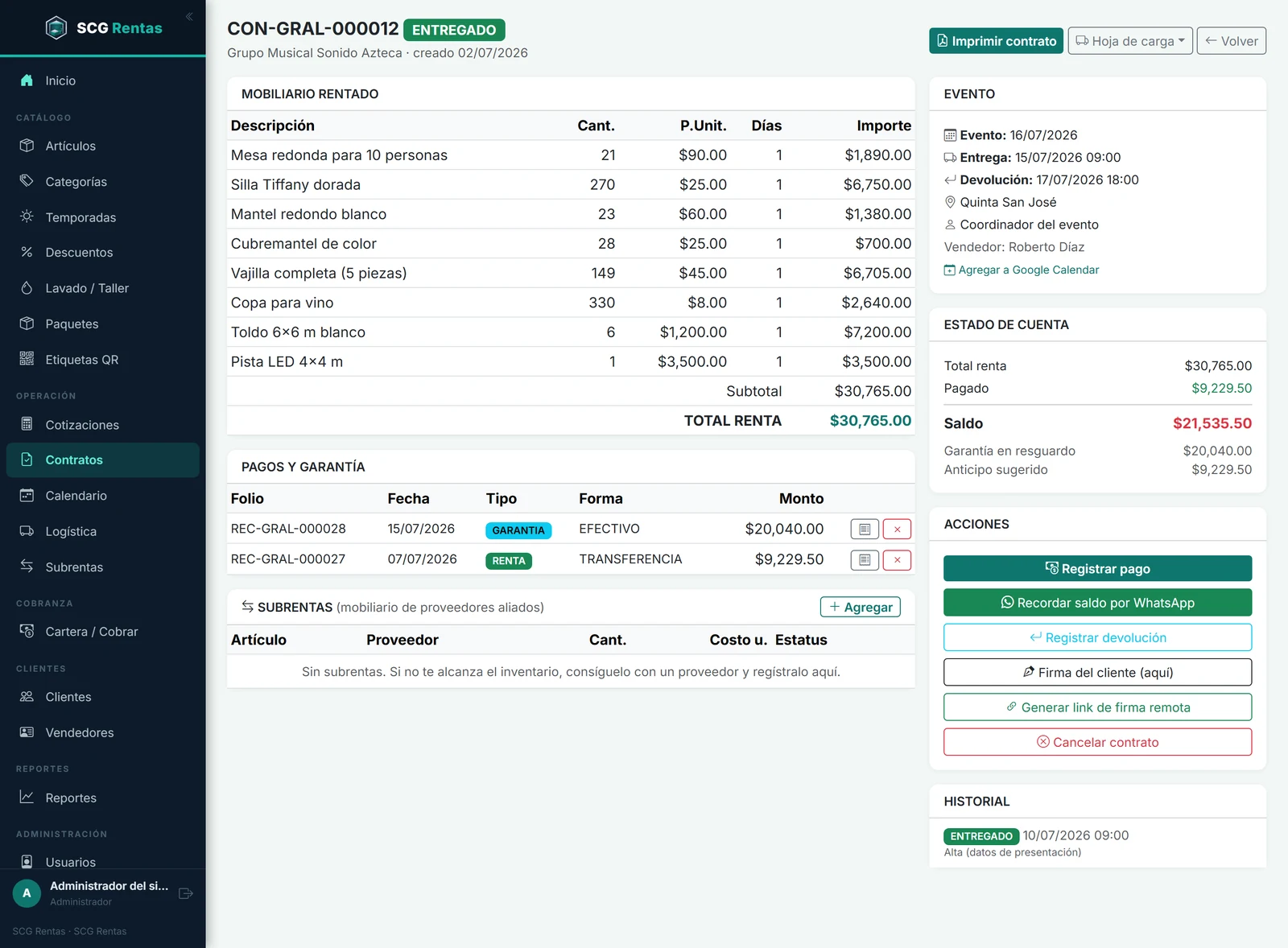1288x948 pixels.
Task: Click the administrator avatar circle
Action: click(27, 893)
